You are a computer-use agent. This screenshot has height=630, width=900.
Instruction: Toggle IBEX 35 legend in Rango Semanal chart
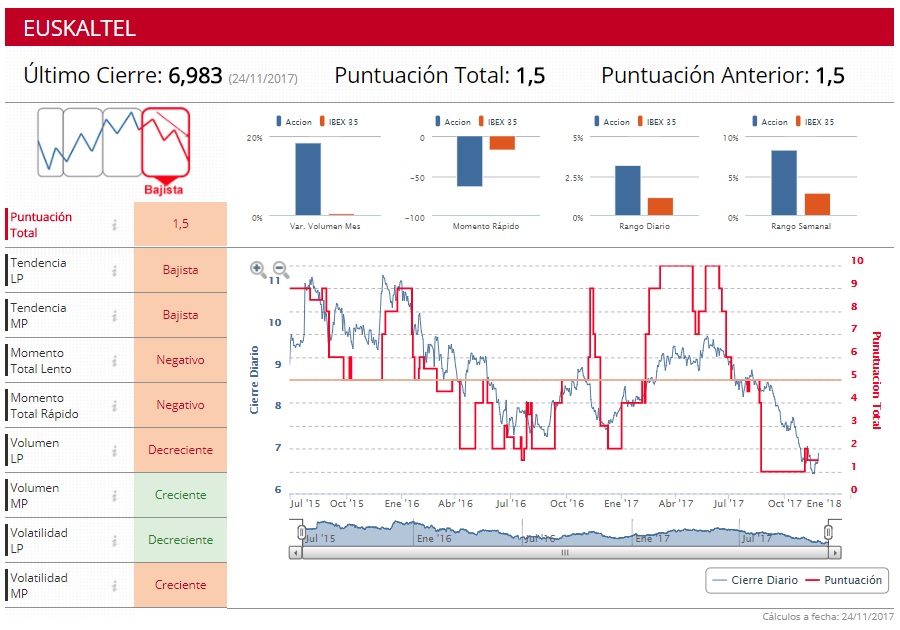pos(814,122)
